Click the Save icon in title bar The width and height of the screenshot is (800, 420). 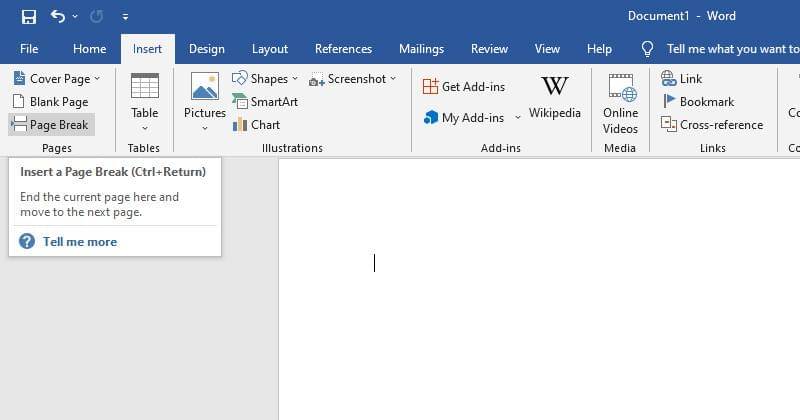pos(29,16)
